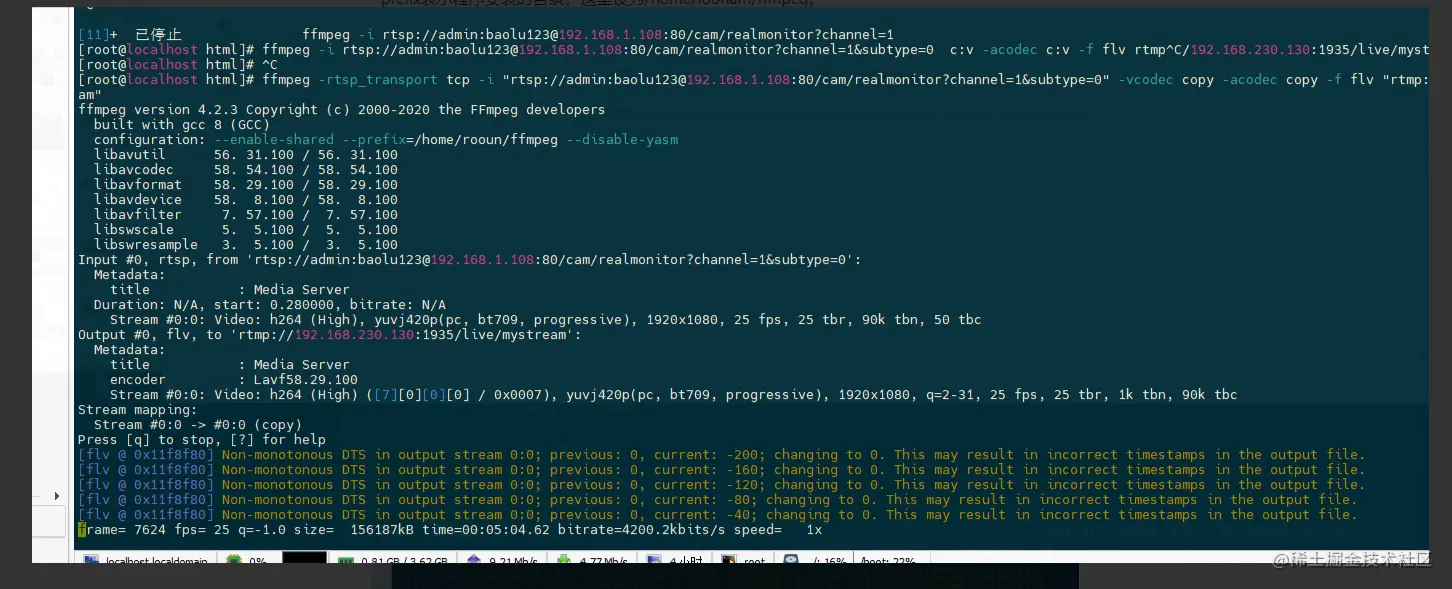The image size is (1452, 589).
Task: Click the '^C' interrupted prompt line
Action: pos(178,64)
